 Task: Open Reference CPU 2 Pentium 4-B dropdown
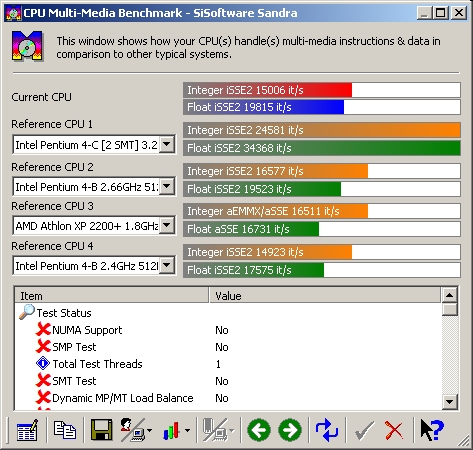(167, 186)
